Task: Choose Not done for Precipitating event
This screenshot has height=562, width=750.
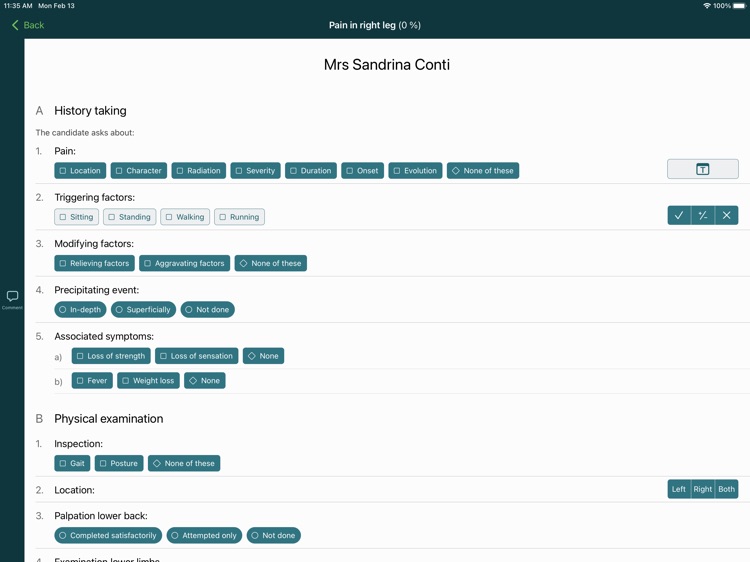Action: 208,309
